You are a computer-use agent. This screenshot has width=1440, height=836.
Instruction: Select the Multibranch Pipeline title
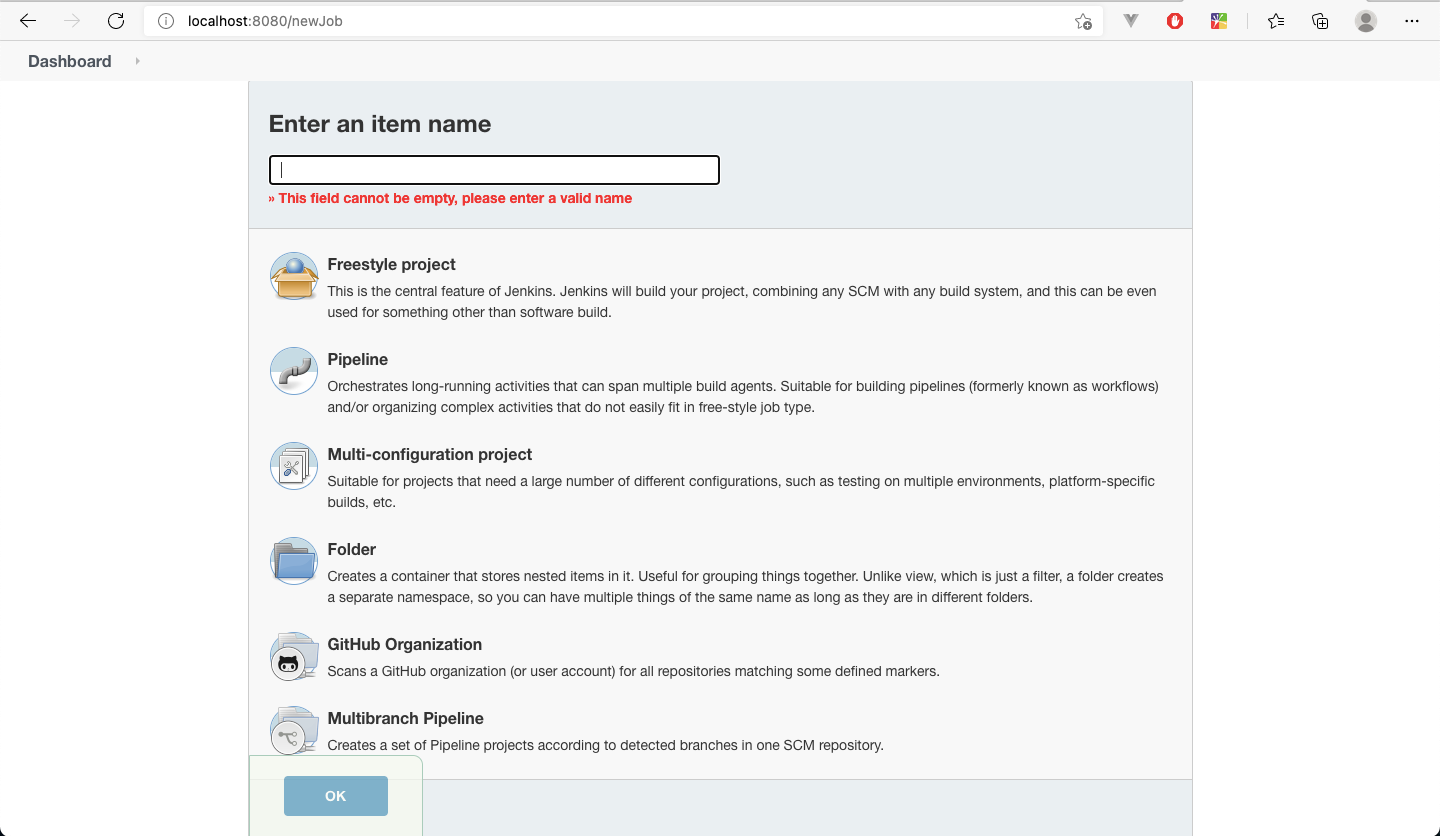(x=405, y=718)
